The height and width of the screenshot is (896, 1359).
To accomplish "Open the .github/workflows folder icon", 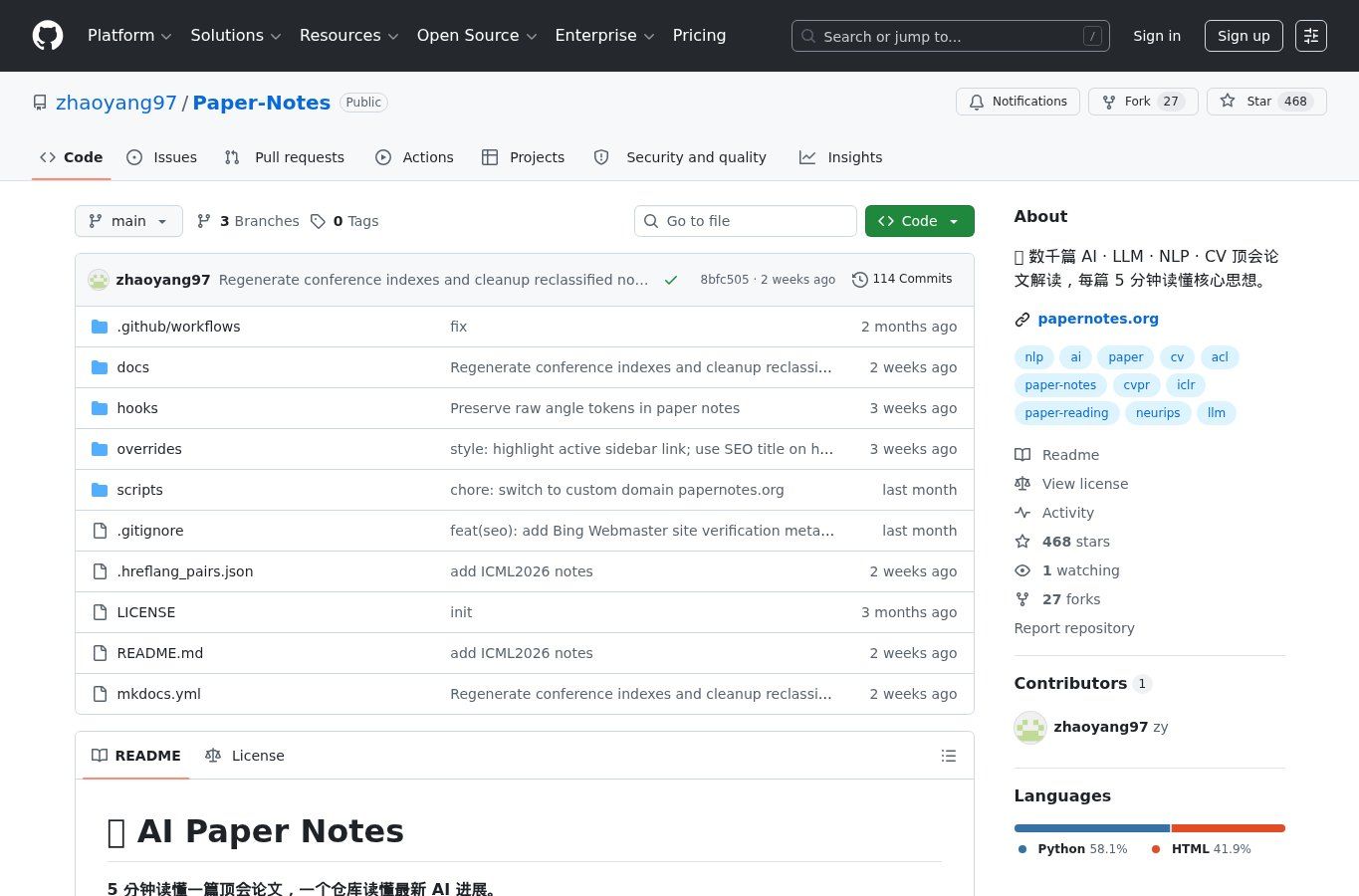I will [x=100, y=327].
